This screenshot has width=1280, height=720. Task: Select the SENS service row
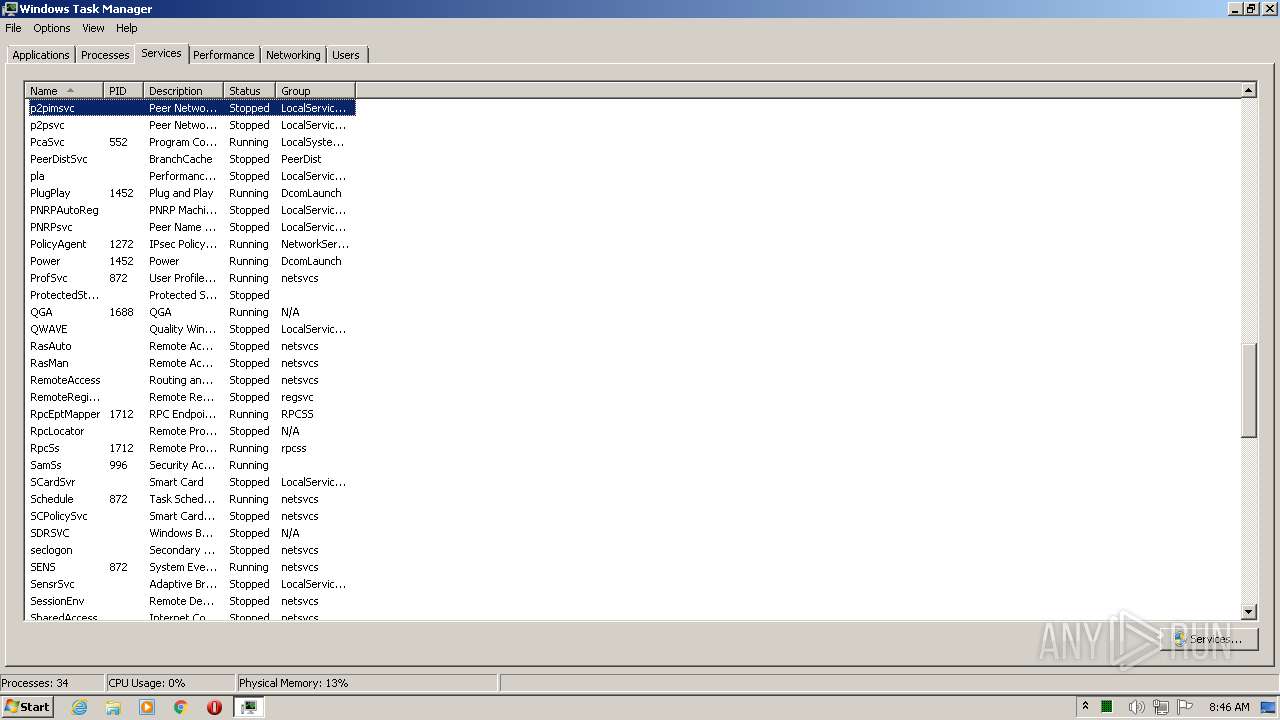click(190, 567)
